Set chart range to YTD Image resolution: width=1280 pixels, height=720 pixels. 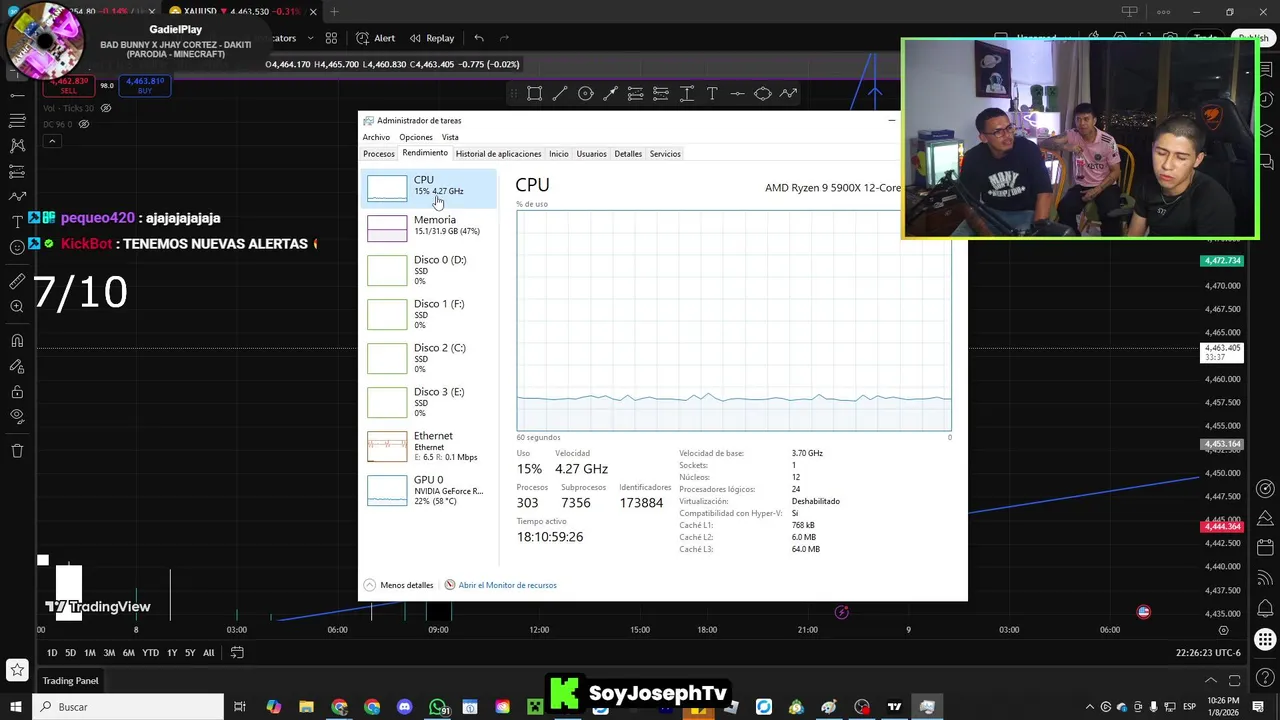150,653
